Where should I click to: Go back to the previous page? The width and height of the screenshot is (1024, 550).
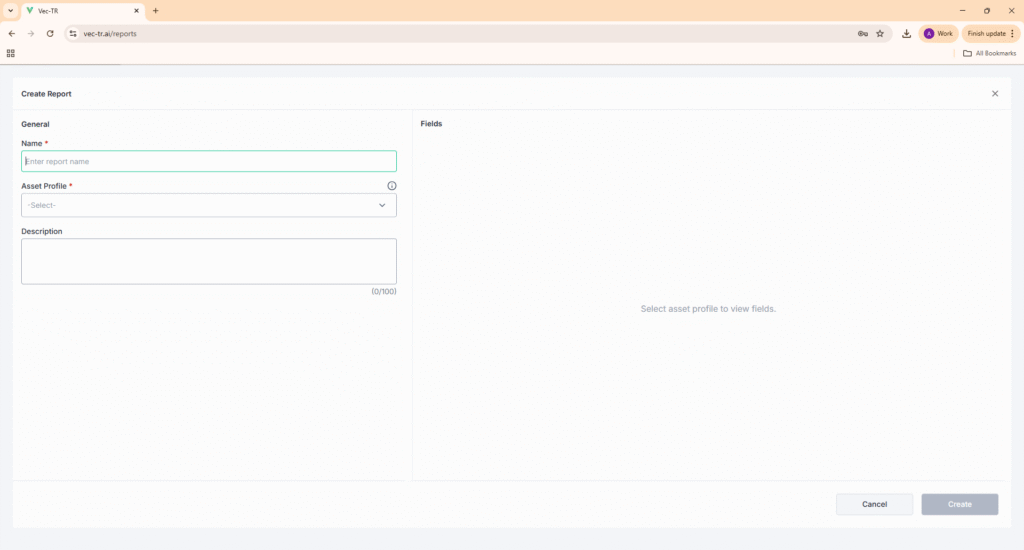point(12,33)
